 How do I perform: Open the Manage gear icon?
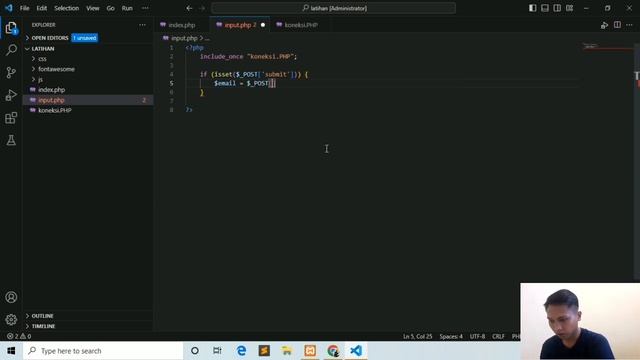pos(11,320)
